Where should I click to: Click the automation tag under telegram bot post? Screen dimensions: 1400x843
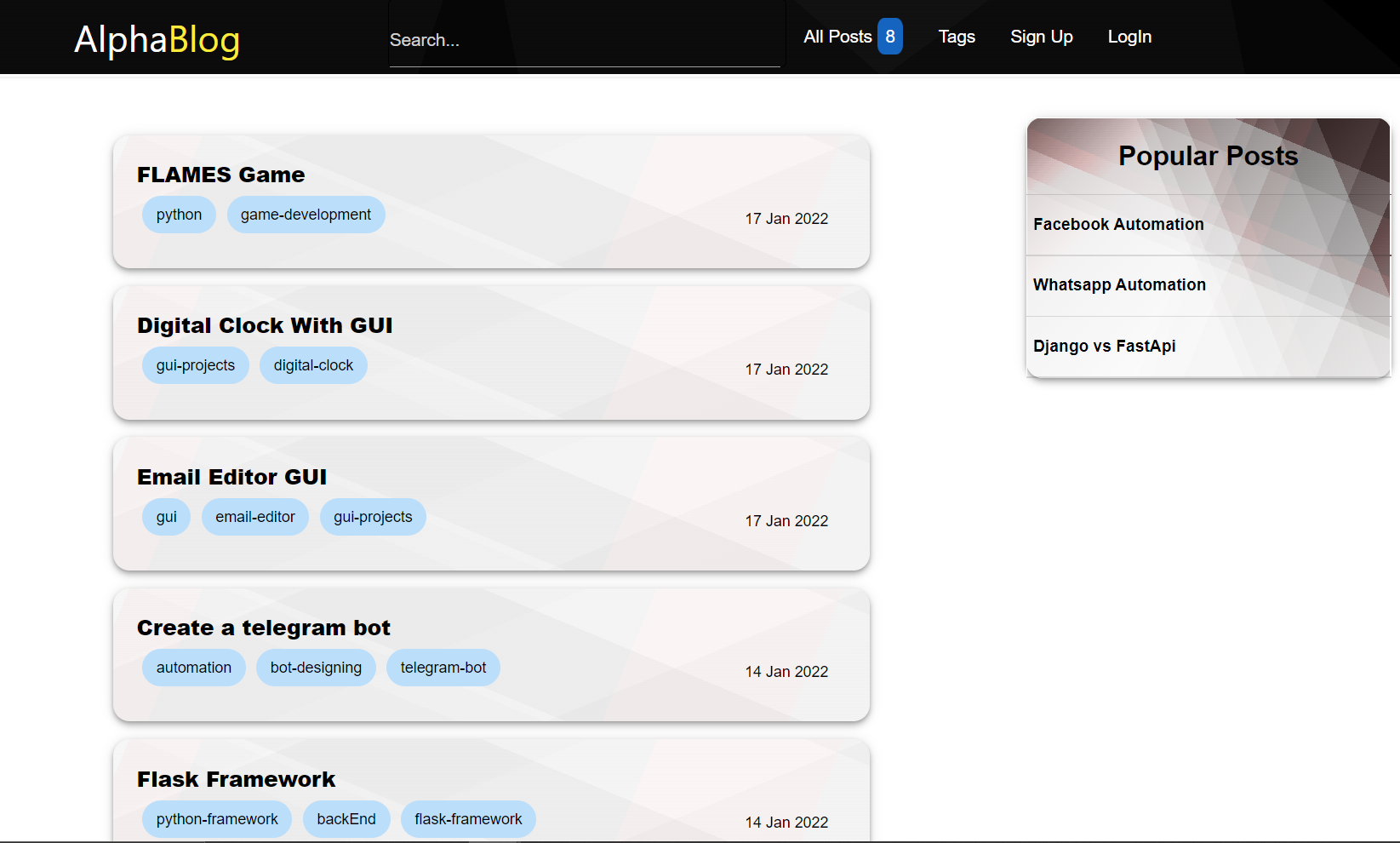pos(193,668)
